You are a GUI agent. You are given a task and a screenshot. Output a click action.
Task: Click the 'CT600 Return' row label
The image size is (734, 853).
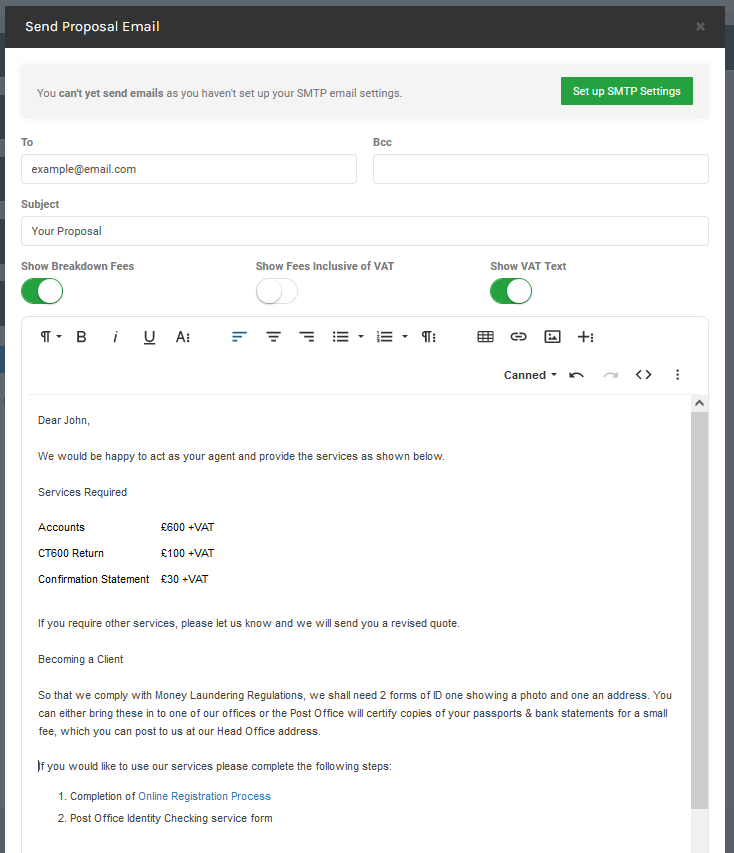point(71,553)
